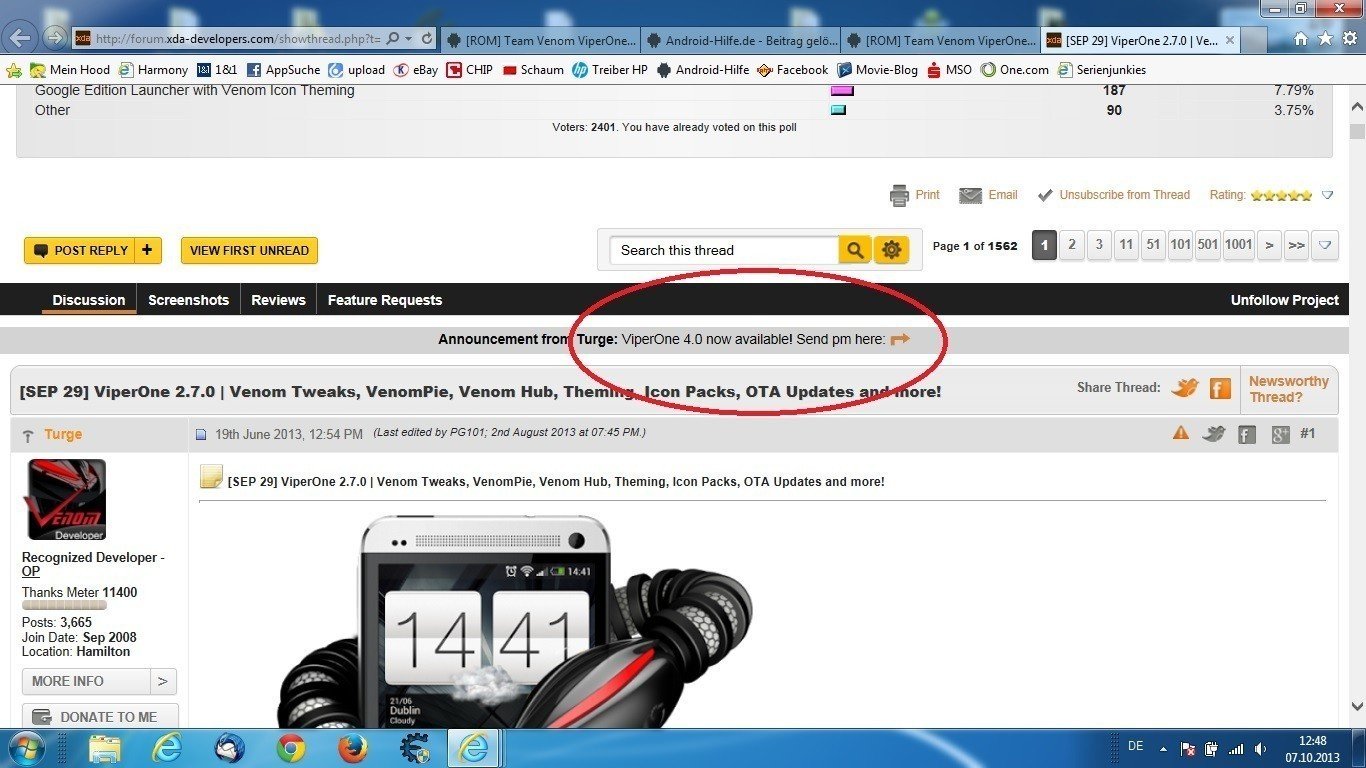
Task: Expand the plus beside POST REPLY
Action: point(148,250)
